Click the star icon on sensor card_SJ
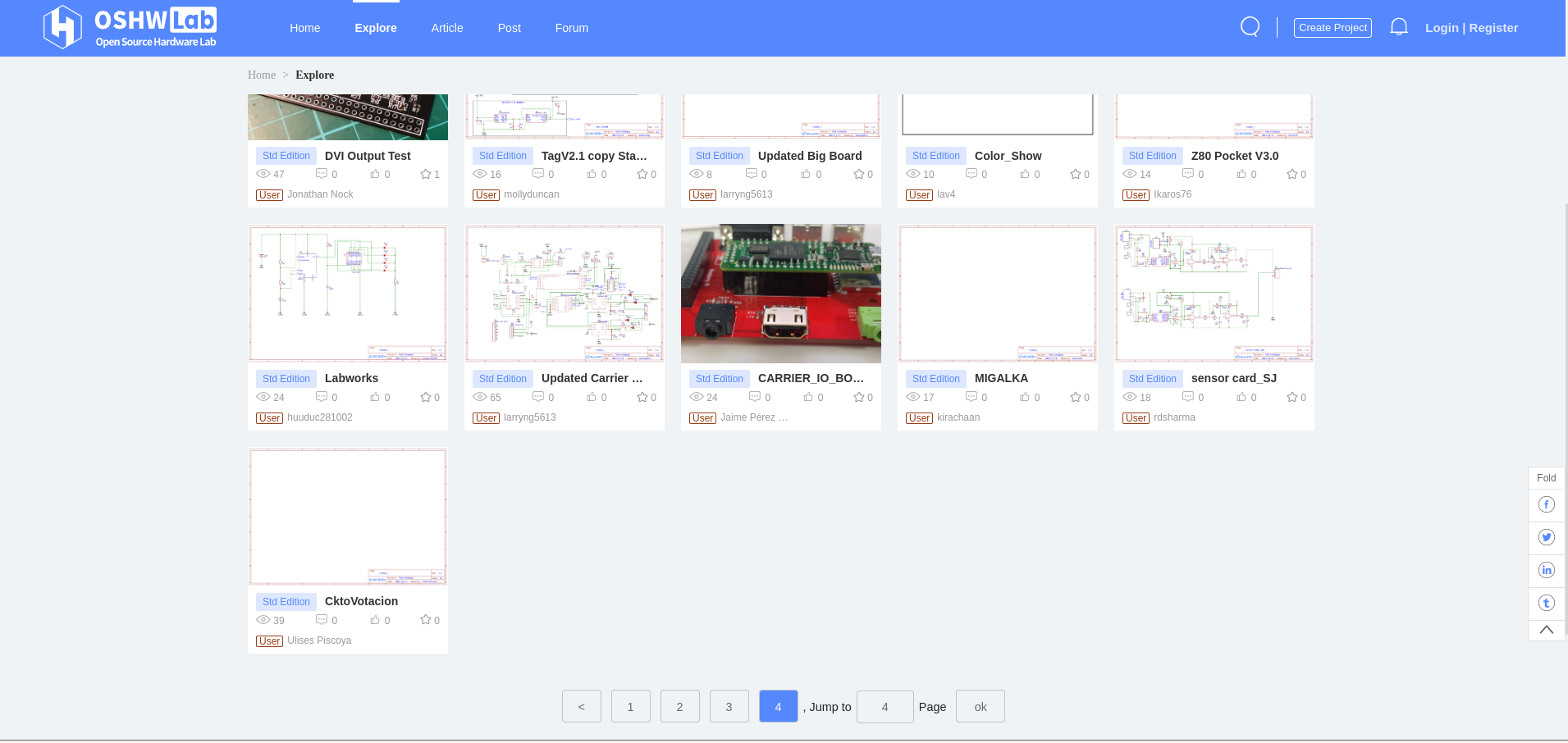1568x743 pixels. tap(1292, 397)
